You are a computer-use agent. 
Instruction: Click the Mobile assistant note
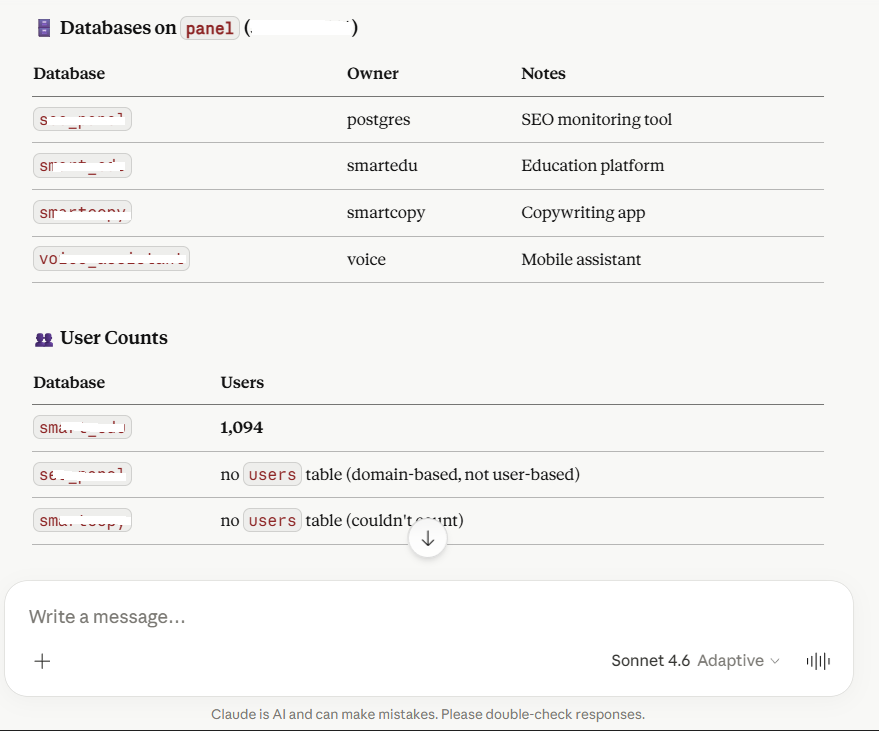[x=581, y=259]
